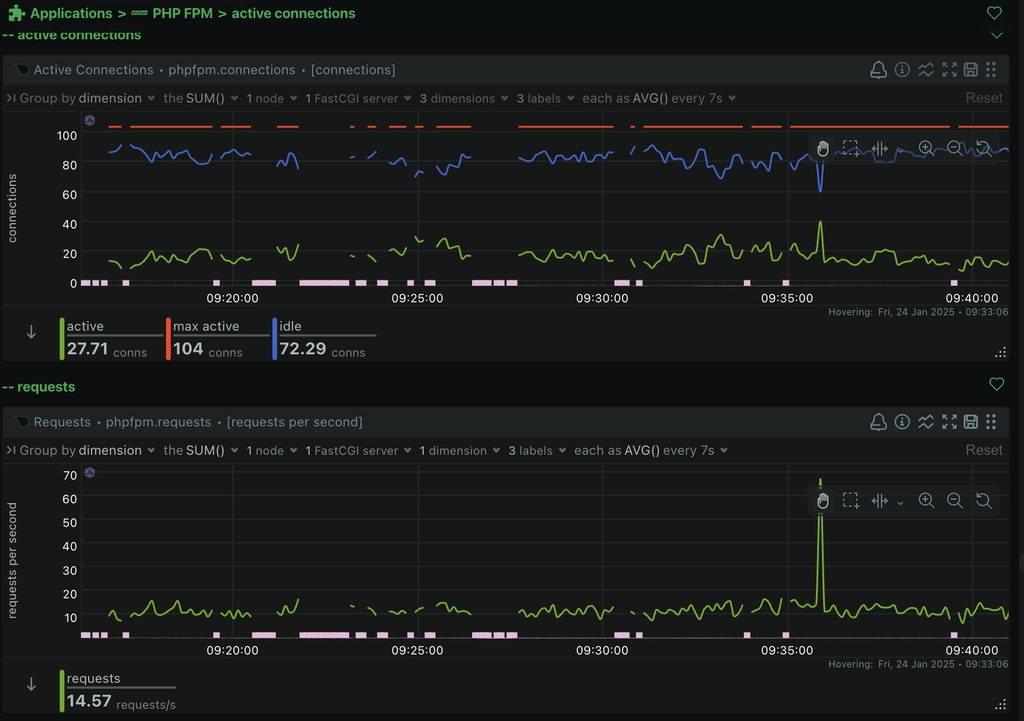1024x721 pixels.
Task: Open 1 node selector in requests chart
Action: pos(272,451)
